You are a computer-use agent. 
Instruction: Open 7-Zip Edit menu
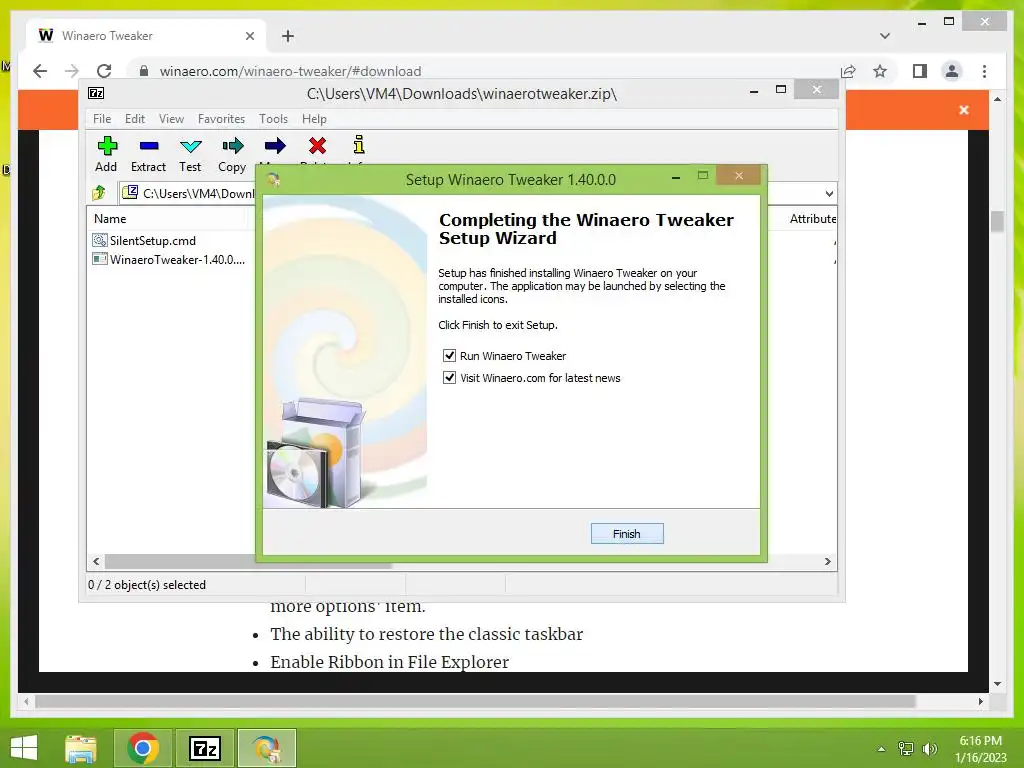135,119
